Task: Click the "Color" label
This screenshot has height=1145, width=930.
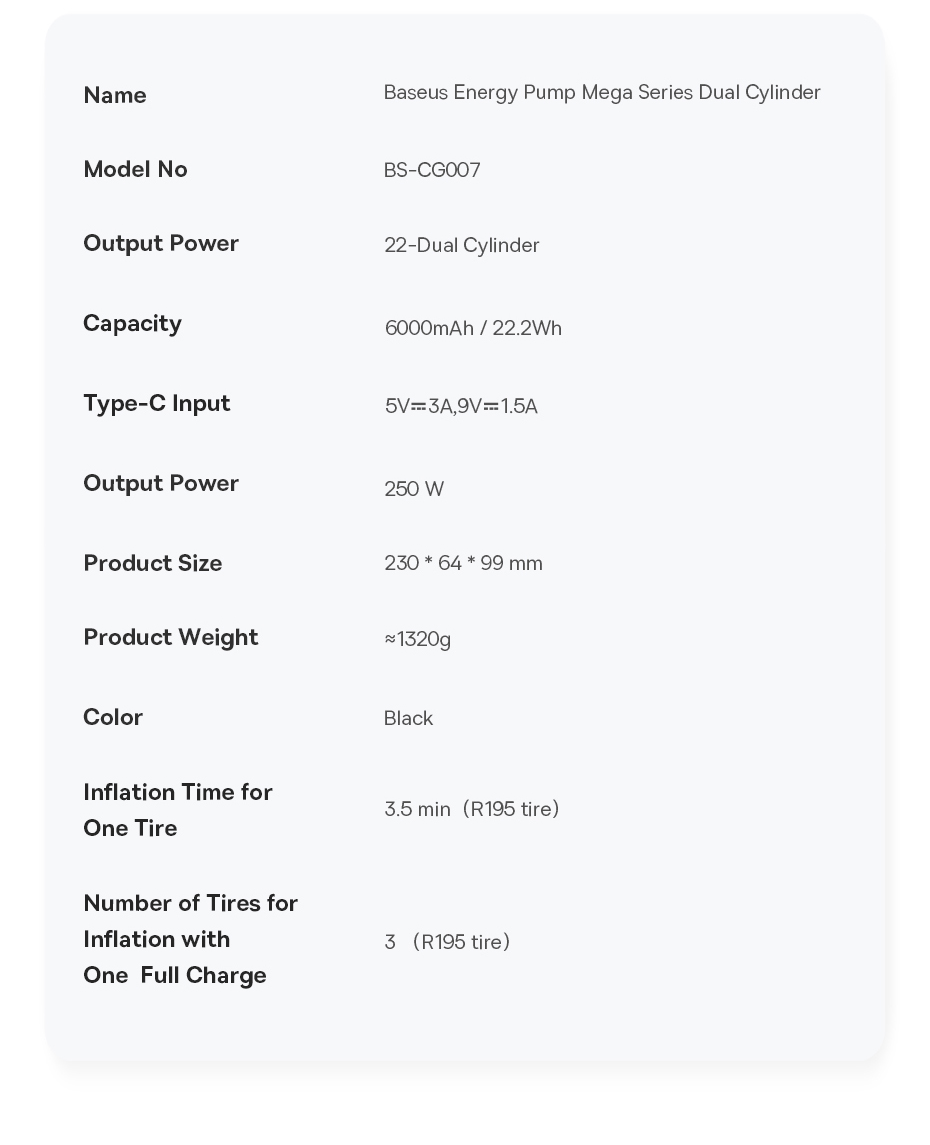Action: (x=113, y=718)
